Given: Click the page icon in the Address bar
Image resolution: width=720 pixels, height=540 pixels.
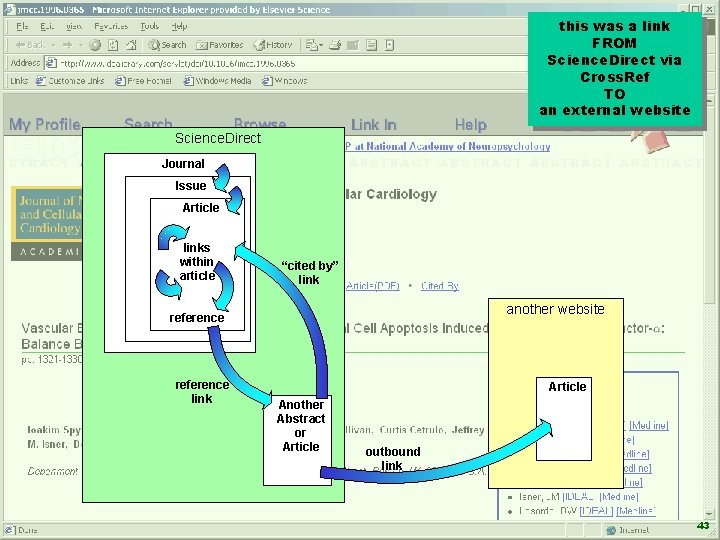Looking at the screenshot, I should coord(51,63).
